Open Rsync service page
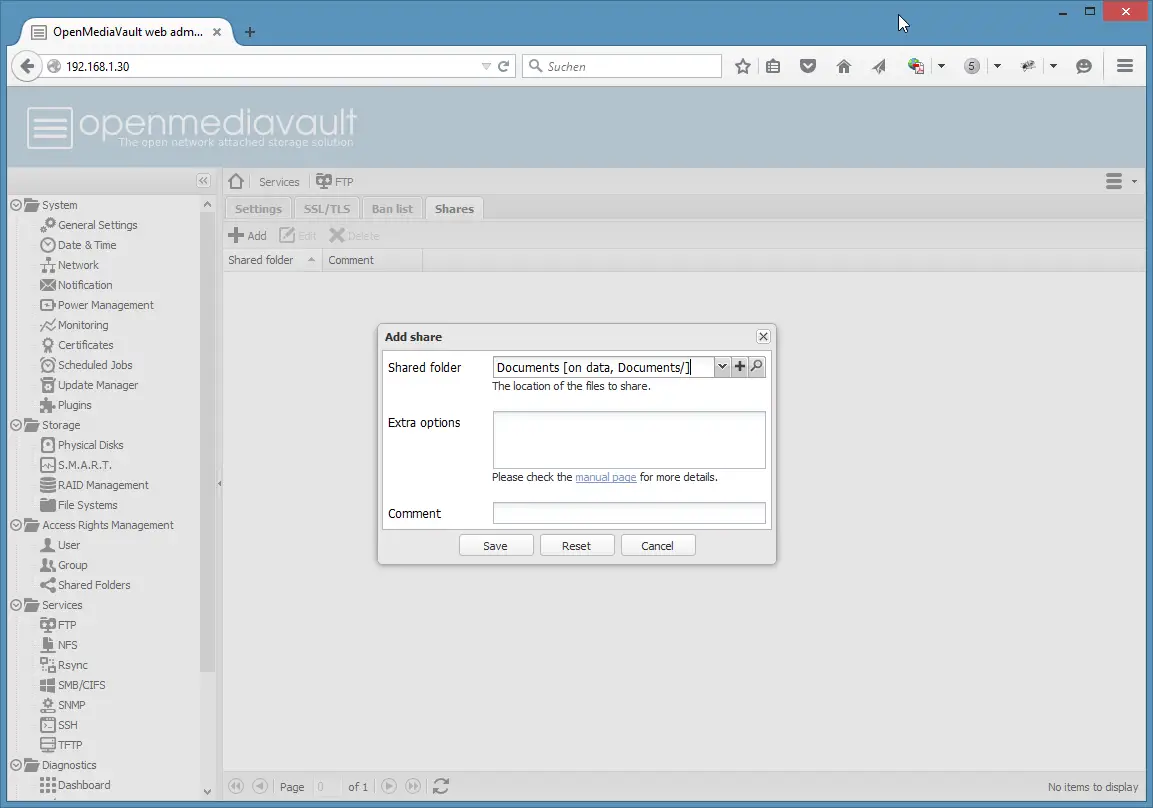 coord(72,665)
